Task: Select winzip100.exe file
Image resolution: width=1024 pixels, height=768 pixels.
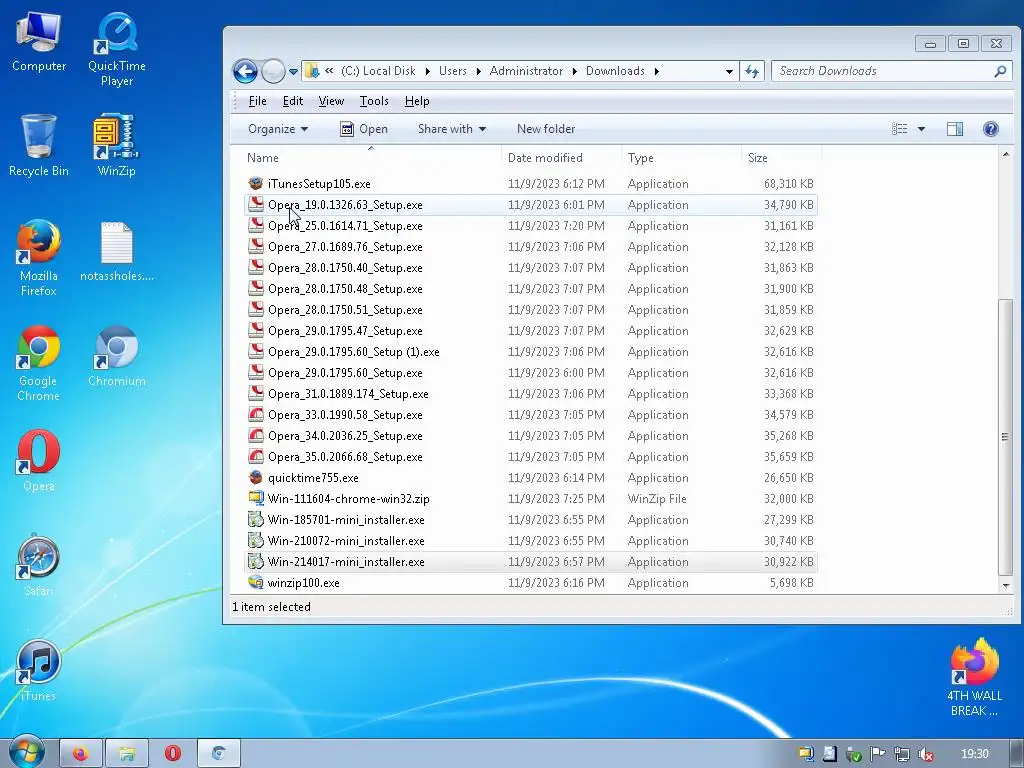Action: click(530, 583)
